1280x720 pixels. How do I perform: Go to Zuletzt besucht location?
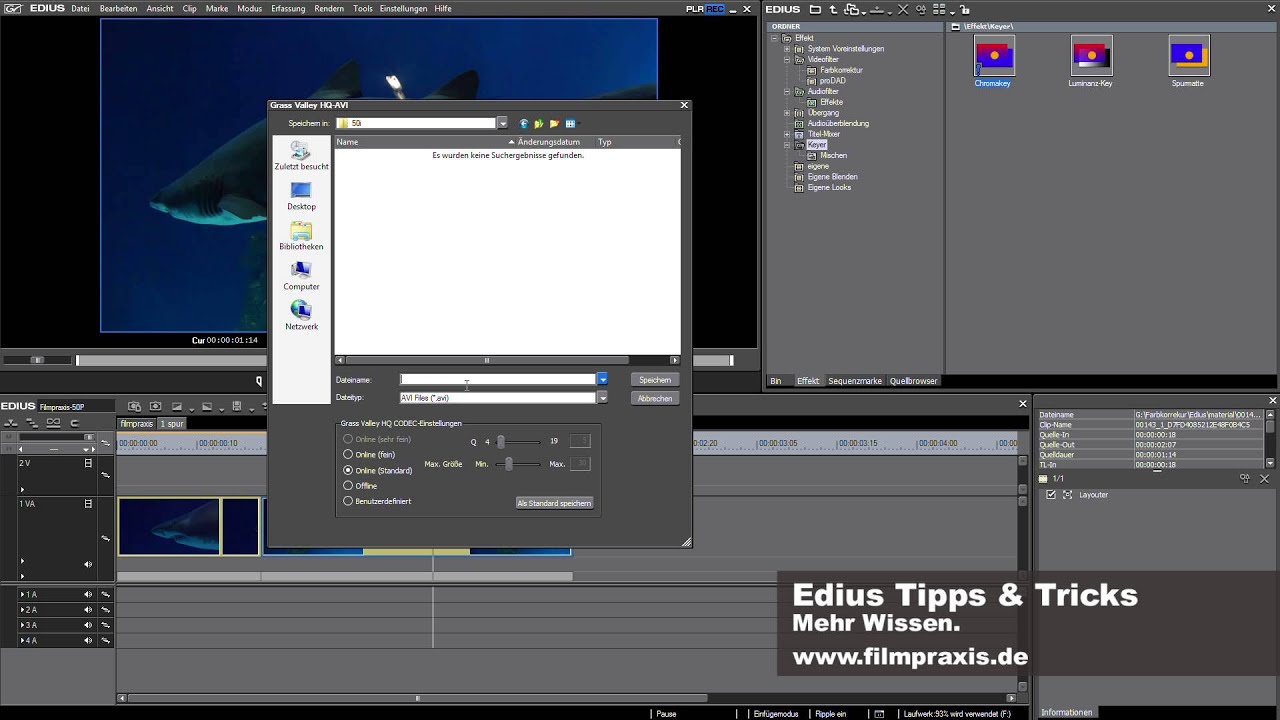[x=301, y=156]
